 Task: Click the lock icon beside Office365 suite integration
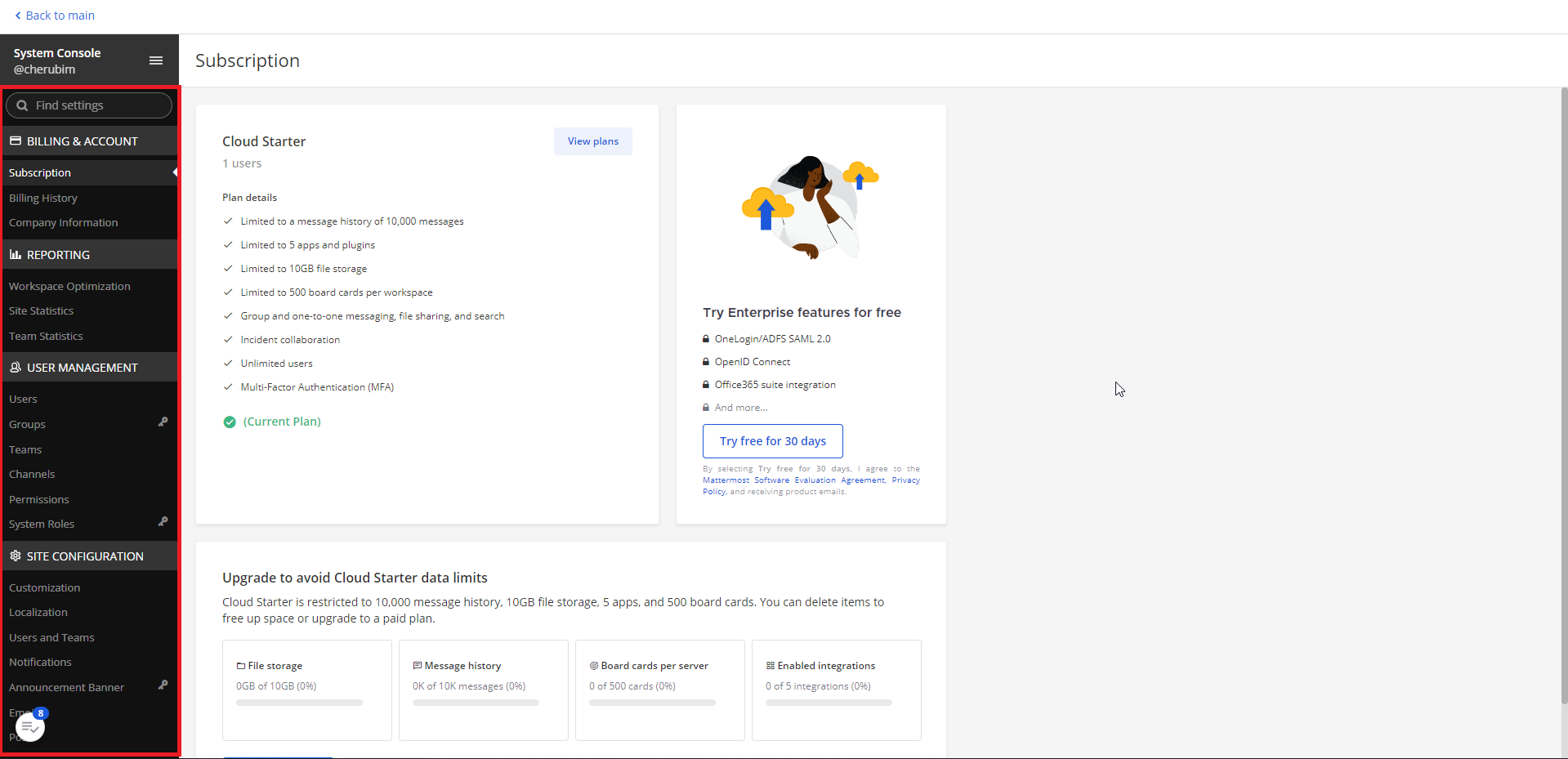click(706, 384)
